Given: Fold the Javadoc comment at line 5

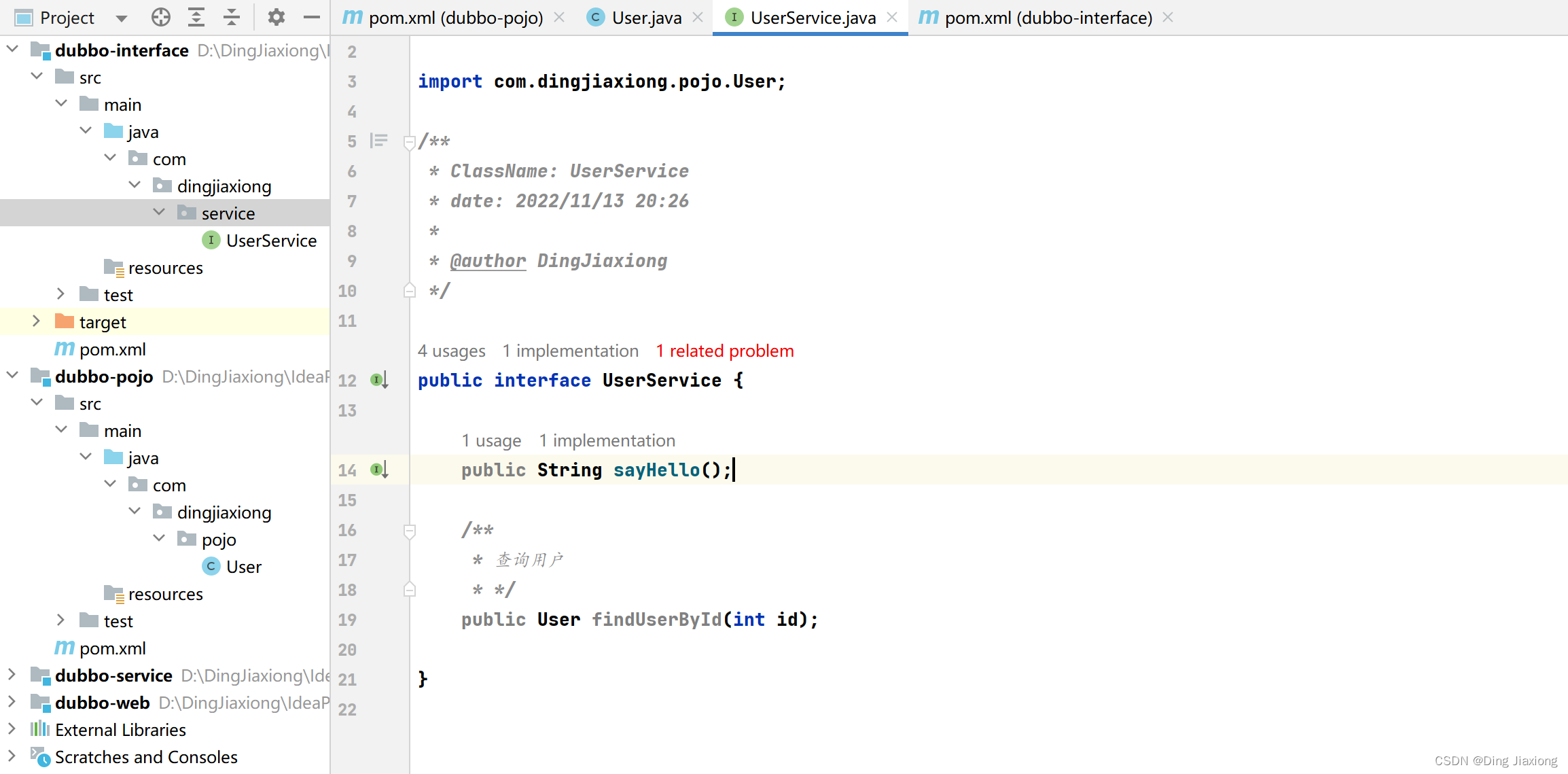Looking at the screenshot, I should pyautogui.click(x=410, y=142).
